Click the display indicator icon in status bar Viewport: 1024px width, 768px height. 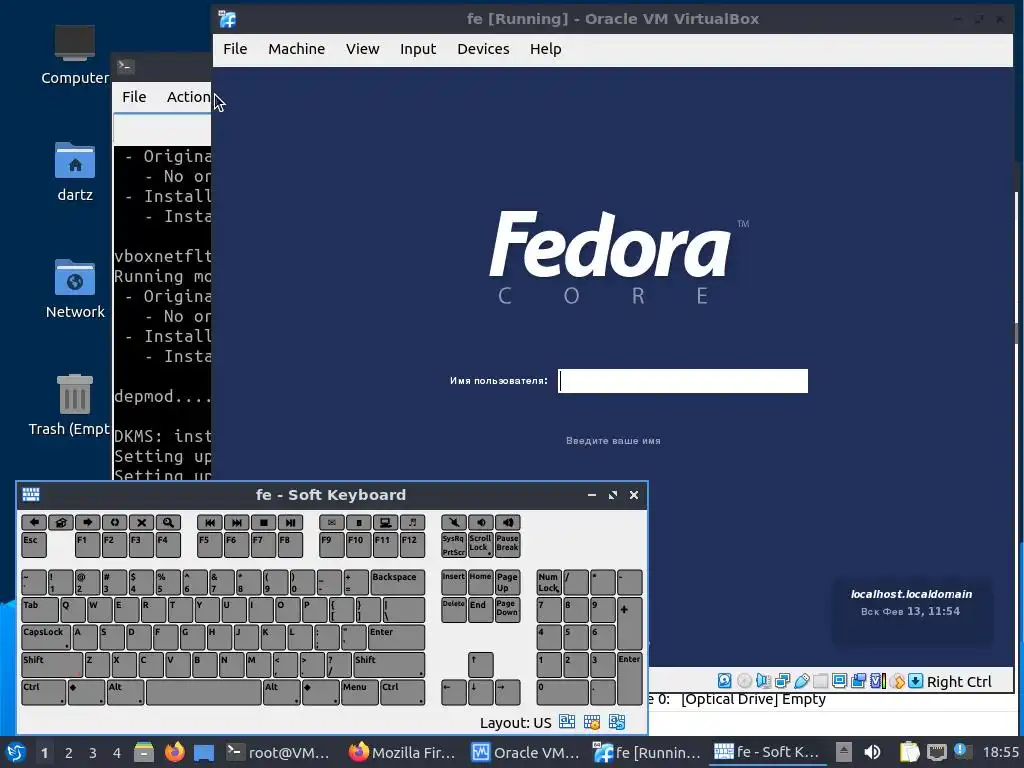pyautogui.click(x=839, y=680)
